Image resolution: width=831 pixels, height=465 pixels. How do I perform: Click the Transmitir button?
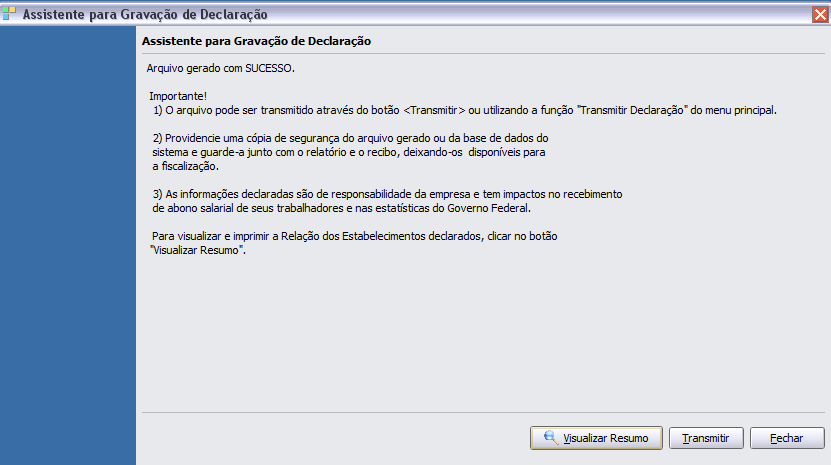pos(706,438)
